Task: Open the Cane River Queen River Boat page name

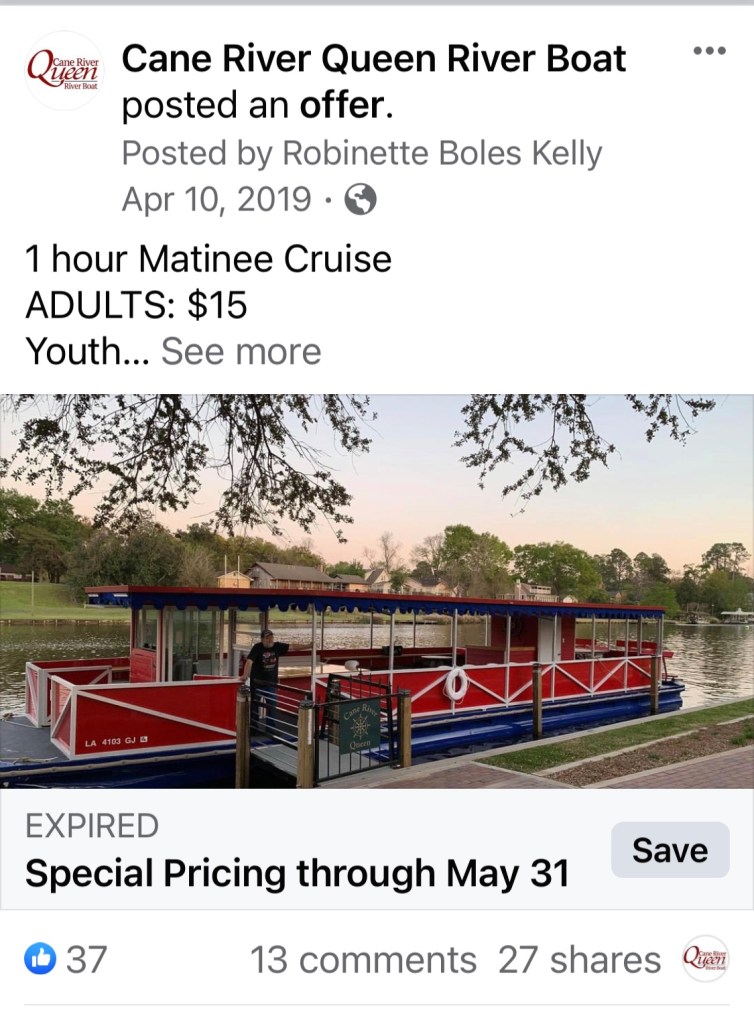Action: [x=374, y=59]
